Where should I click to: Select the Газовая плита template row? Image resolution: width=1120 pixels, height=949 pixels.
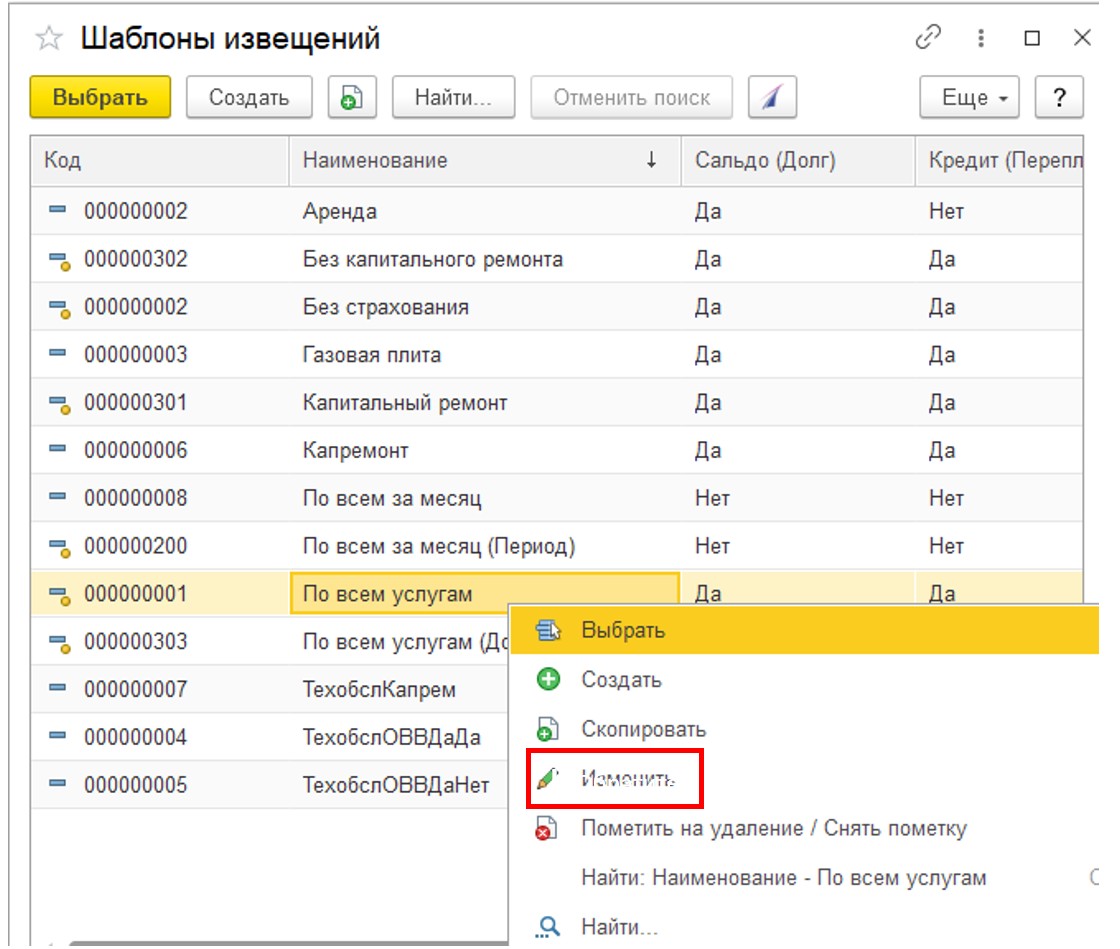[x=557, y=355]
